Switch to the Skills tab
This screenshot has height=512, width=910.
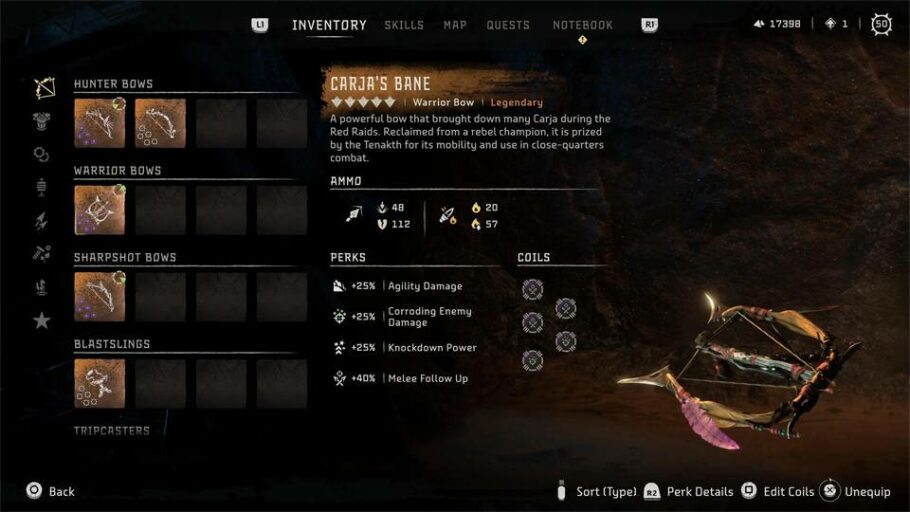click(404, 25)
